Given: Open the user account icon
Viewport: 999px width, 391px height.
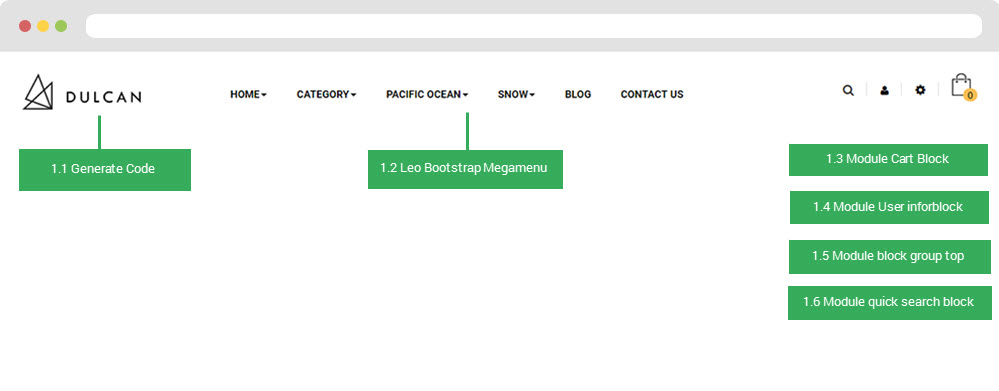Looking at the screenshot, I should 884,90.
